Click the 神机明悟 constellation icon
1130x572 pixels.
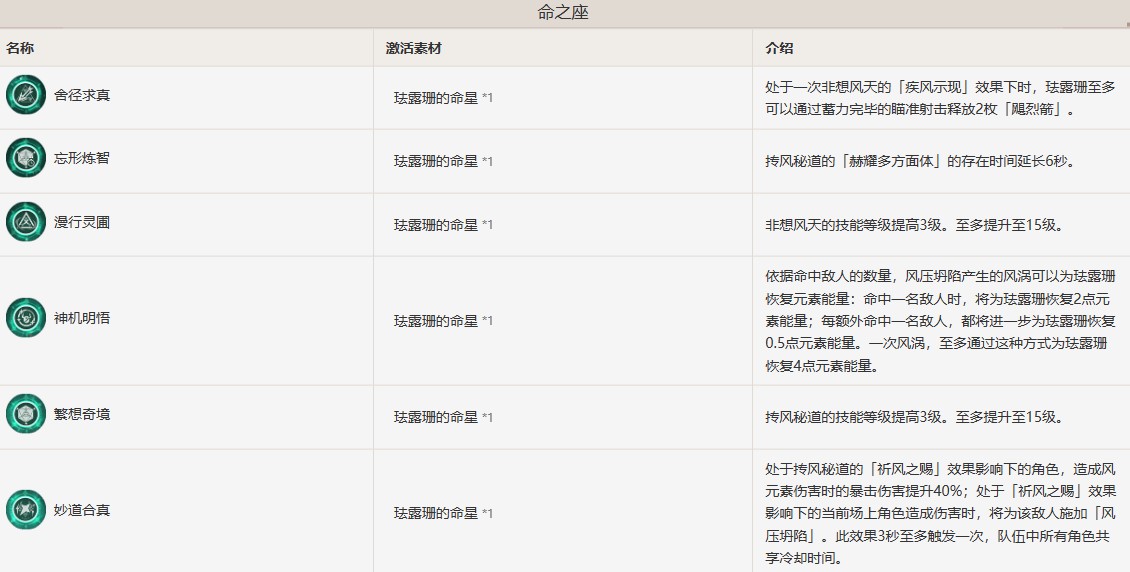point(26,318)
